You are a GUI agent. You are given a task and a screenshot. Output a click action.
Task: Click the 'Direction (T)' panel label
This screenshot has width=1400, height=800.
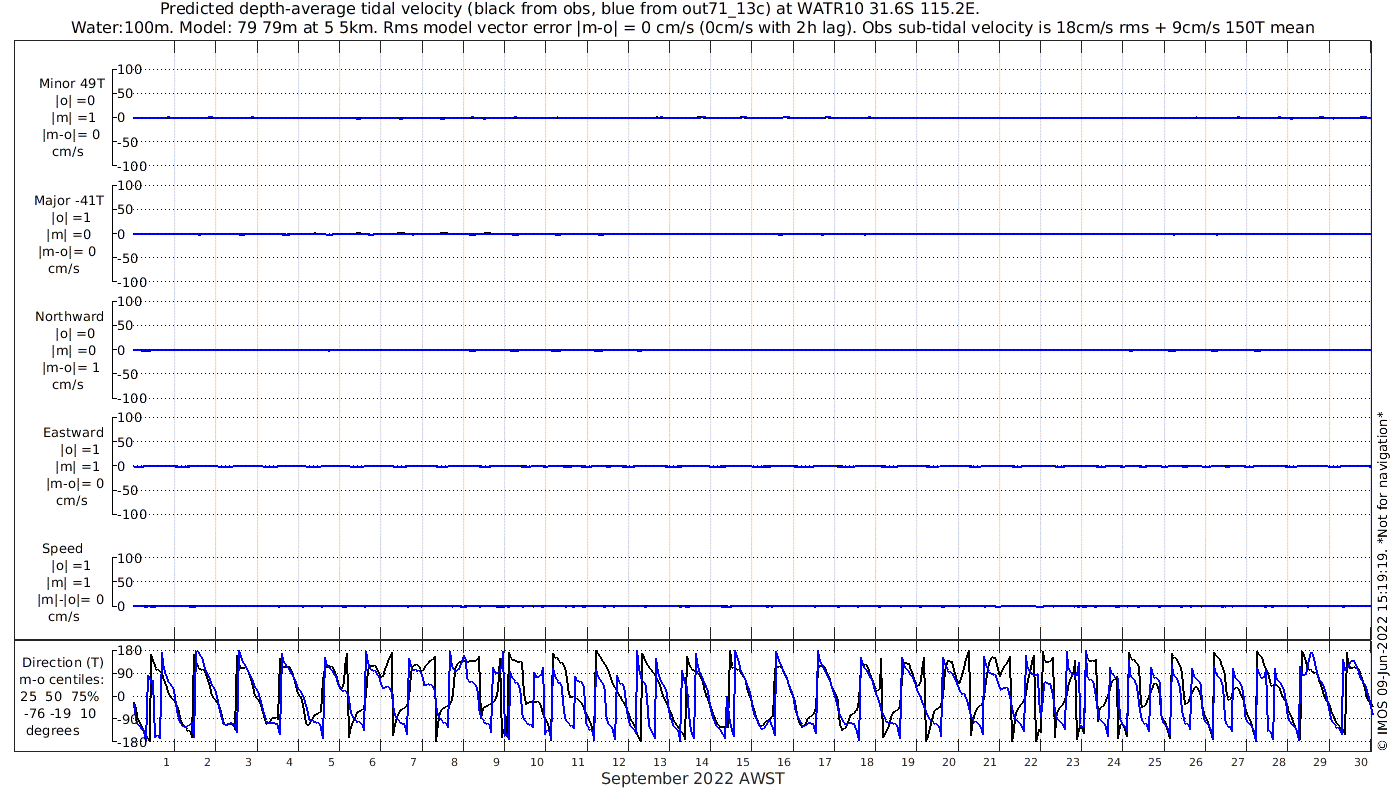[x=62, y=662]
